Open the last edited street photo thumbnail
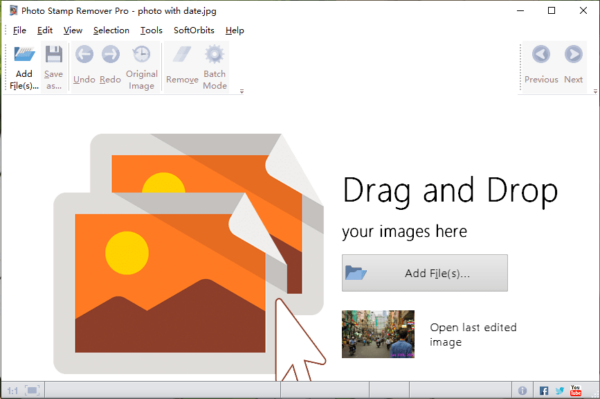The height and width of the screenshot is (399, 600). [378, 334]
